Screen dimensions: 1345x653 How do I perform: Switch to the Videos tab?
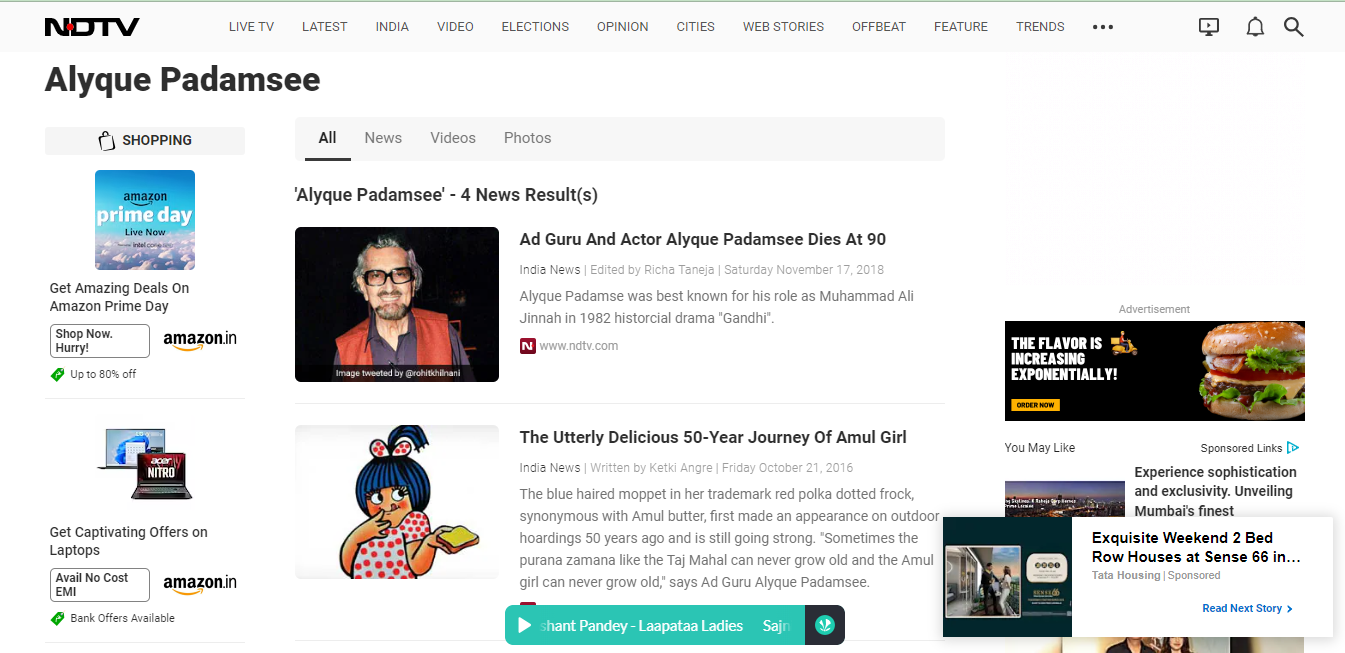click(453, 138)
